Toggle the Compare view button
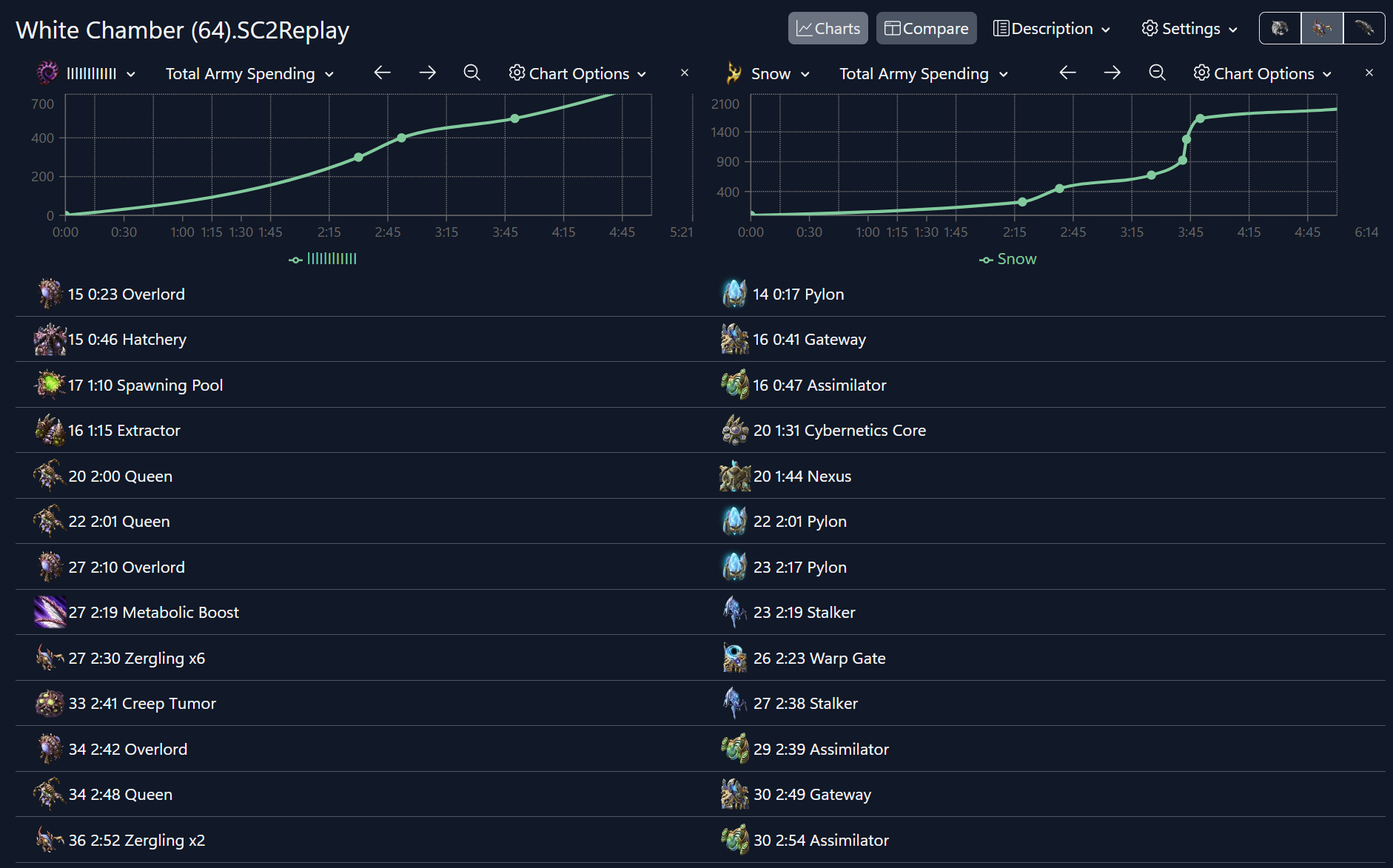The height and width of the screenshot is (868, 1393). pos(926,28)
